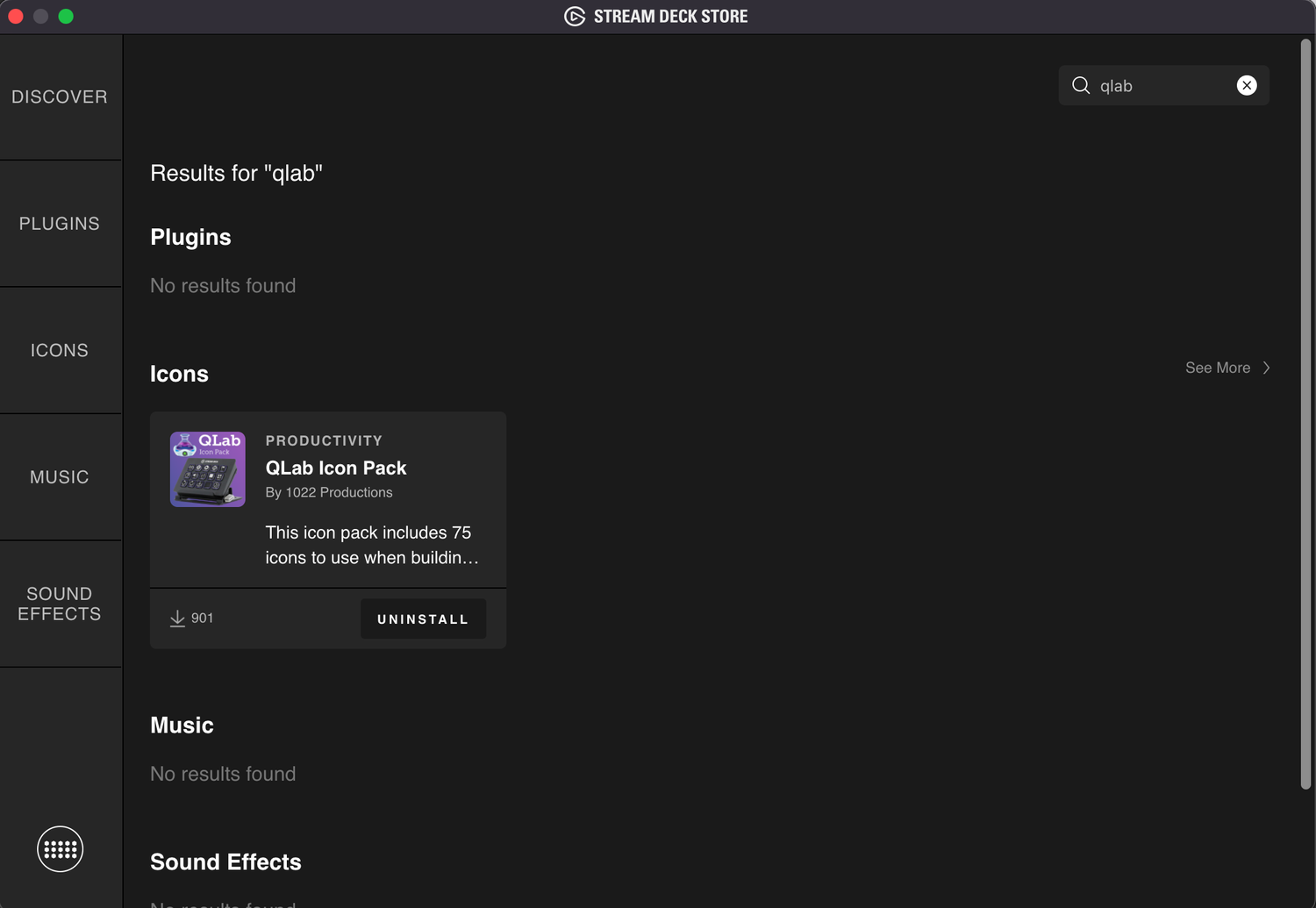The image size is (1316, 908).
Task: Click the search magnifier icon
Action: (x=1081, y=85)
